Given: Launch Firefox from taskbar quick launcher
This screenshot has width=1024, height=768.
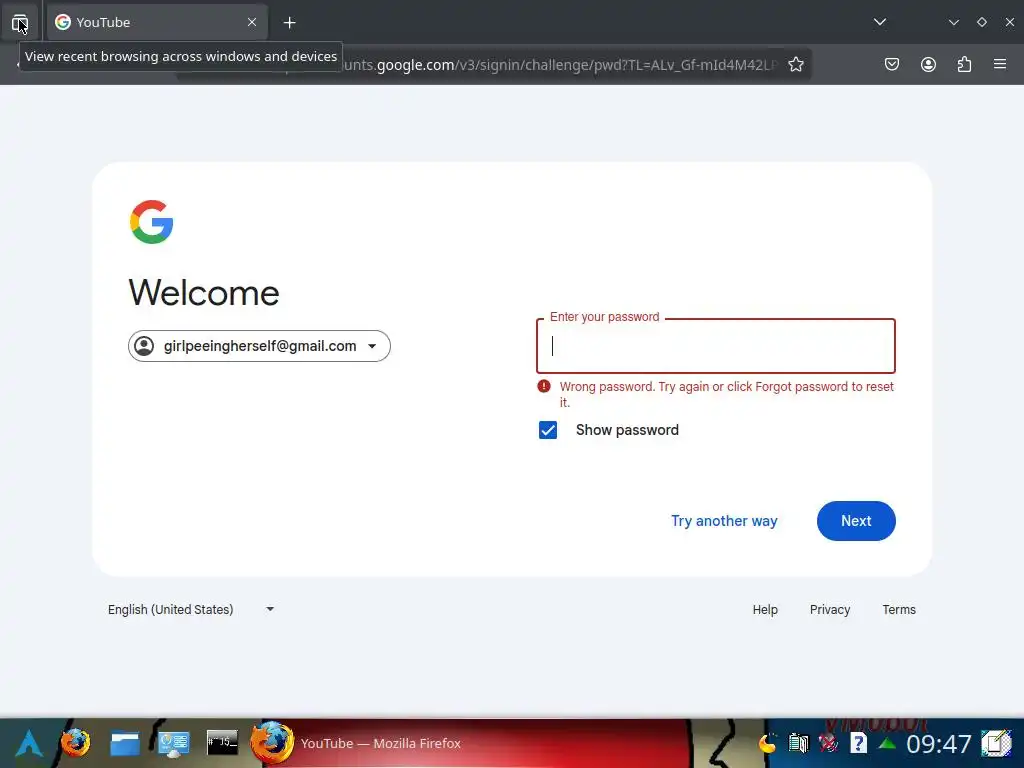Looking at the screenshot, I should [x=75, y=743].
